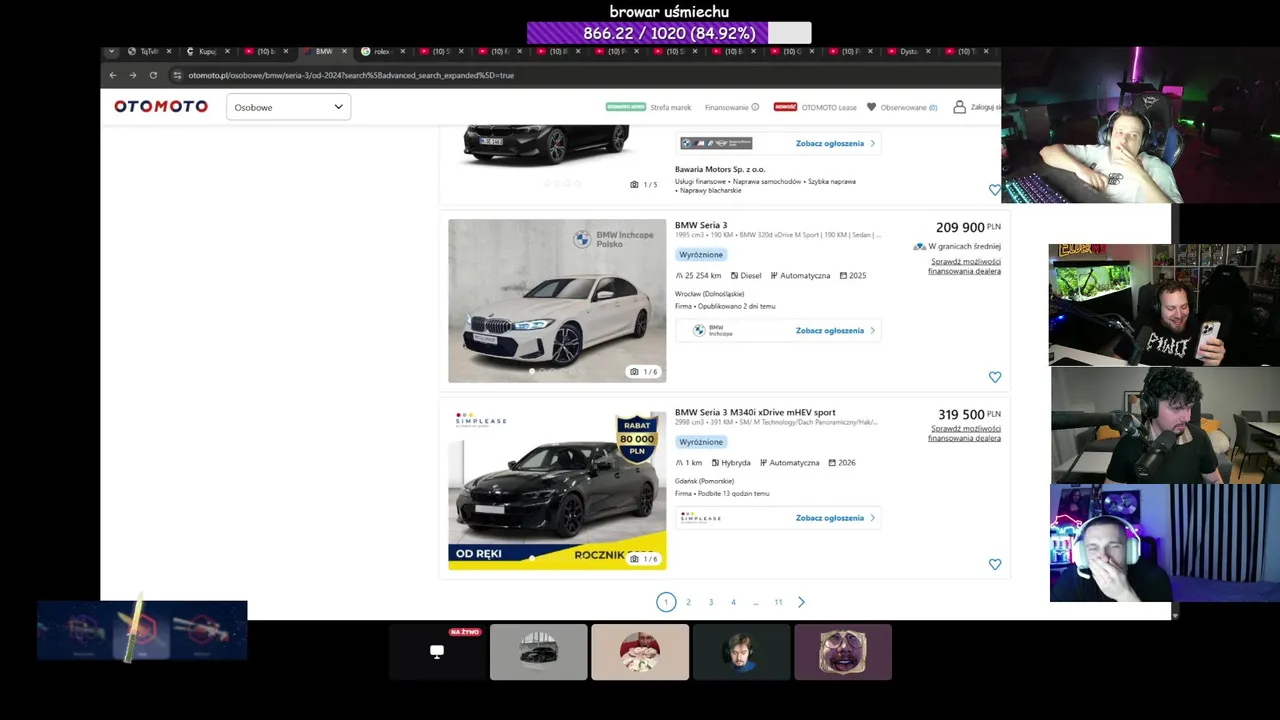Go back with the browser back arrow

(x=113, y=75)
